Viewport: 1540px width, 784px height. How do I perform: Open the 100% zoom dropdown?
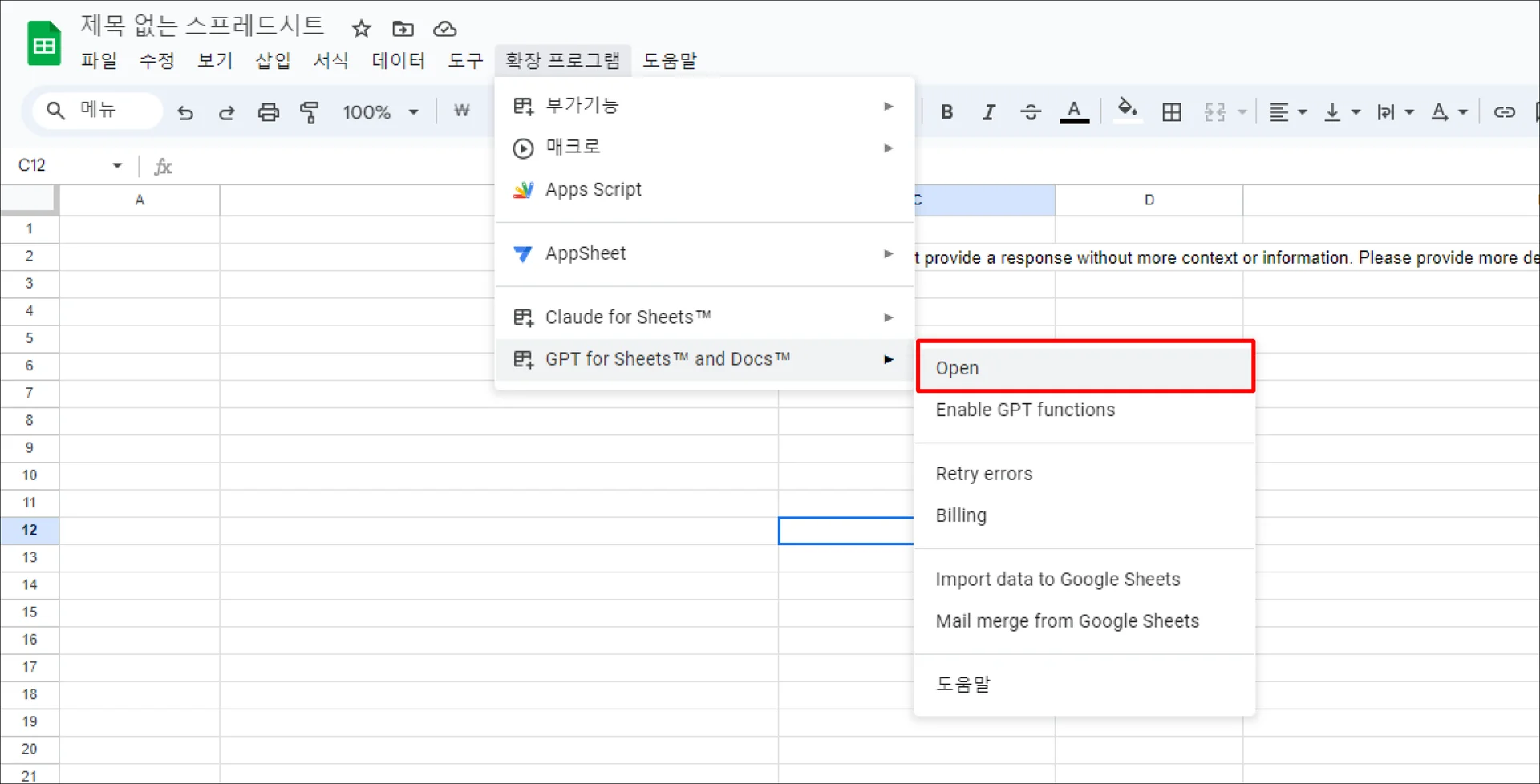coord(380,112)
